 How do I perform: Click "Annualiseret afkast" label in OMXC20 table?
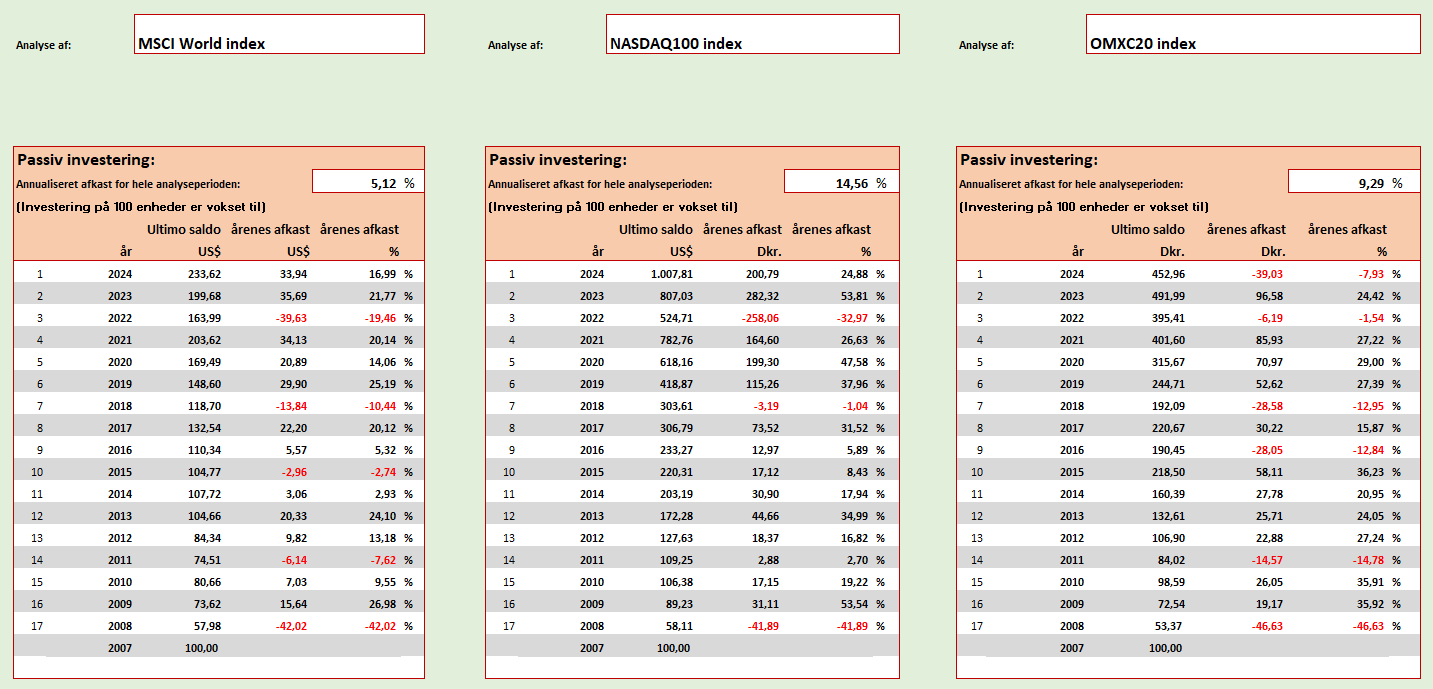(x=1071, y=184)
